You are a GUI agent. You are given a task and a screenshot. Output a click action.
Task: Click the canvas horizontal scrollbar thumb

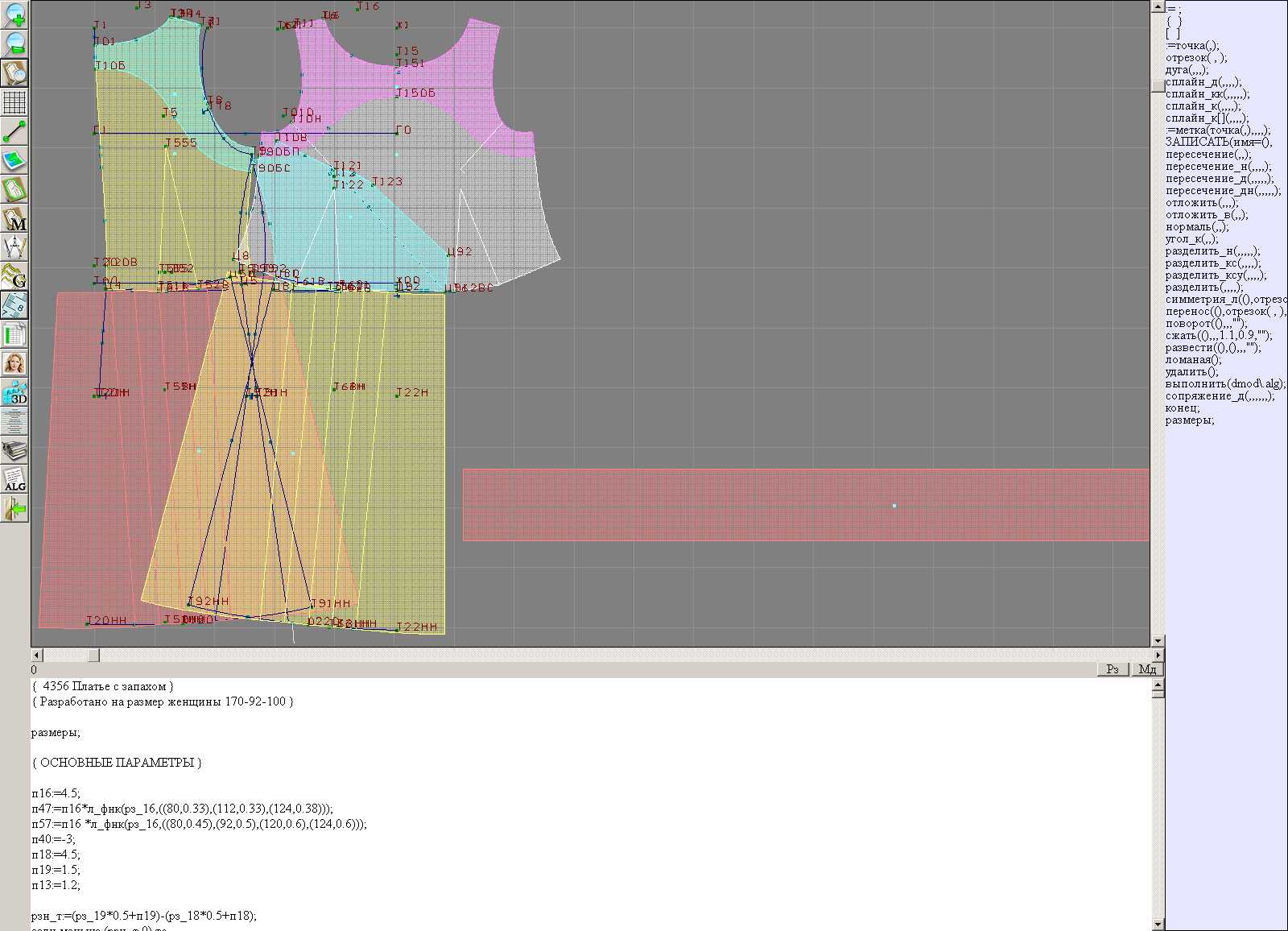(x=93, y=656)
